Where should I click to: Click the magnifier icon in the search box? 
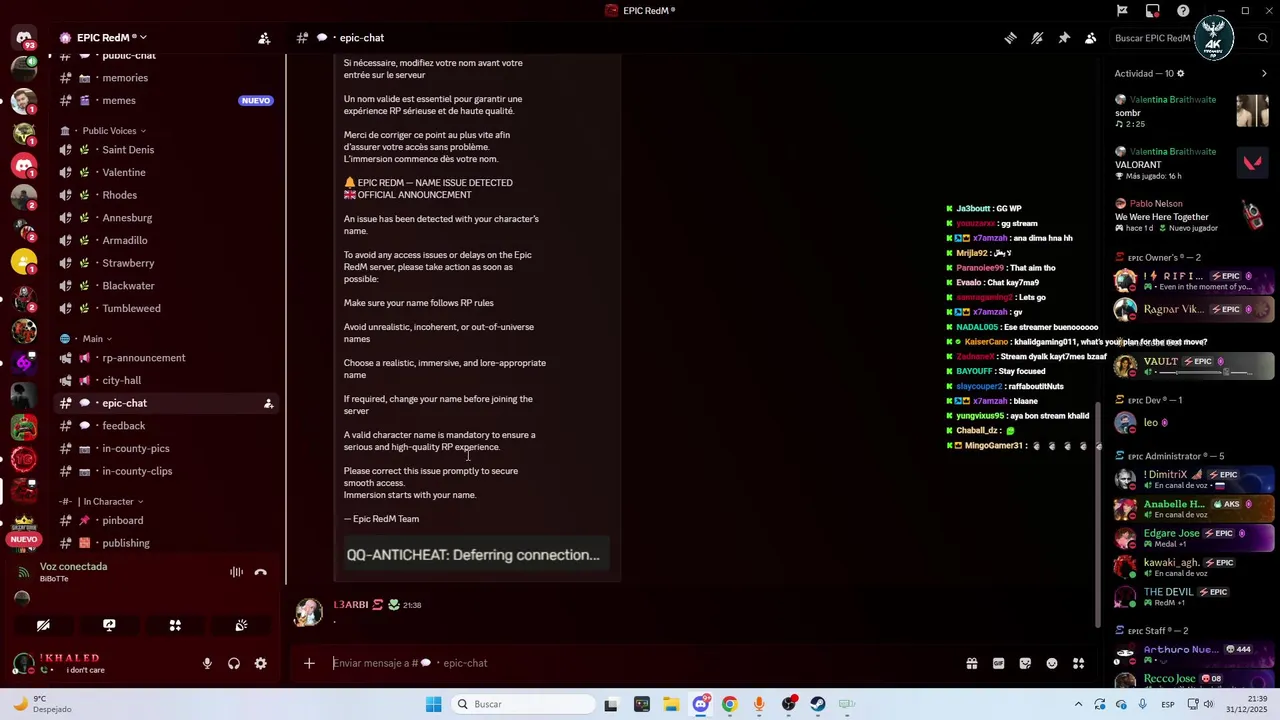coord(1263,38)
